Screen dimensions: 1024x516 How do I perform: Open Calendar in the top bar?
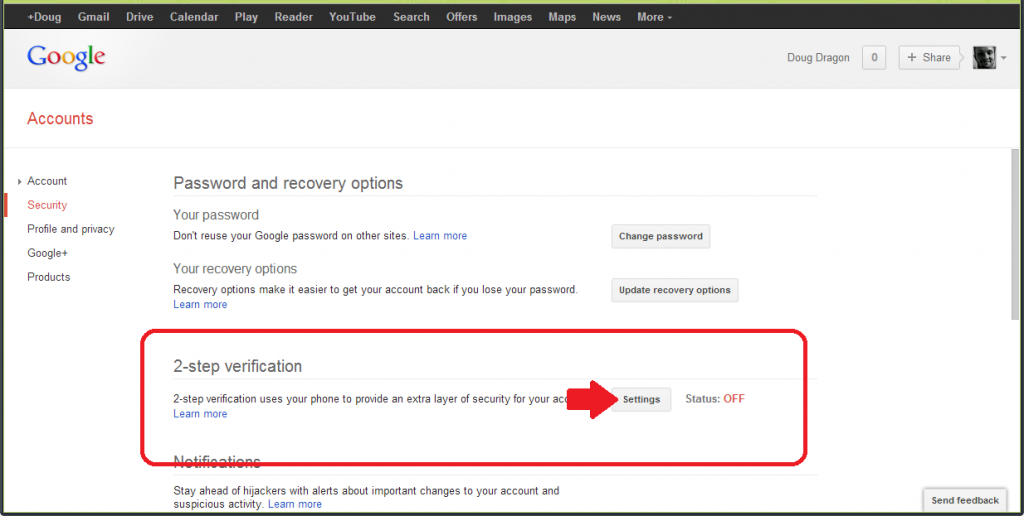pyautogui.click(x=194, y=17)
